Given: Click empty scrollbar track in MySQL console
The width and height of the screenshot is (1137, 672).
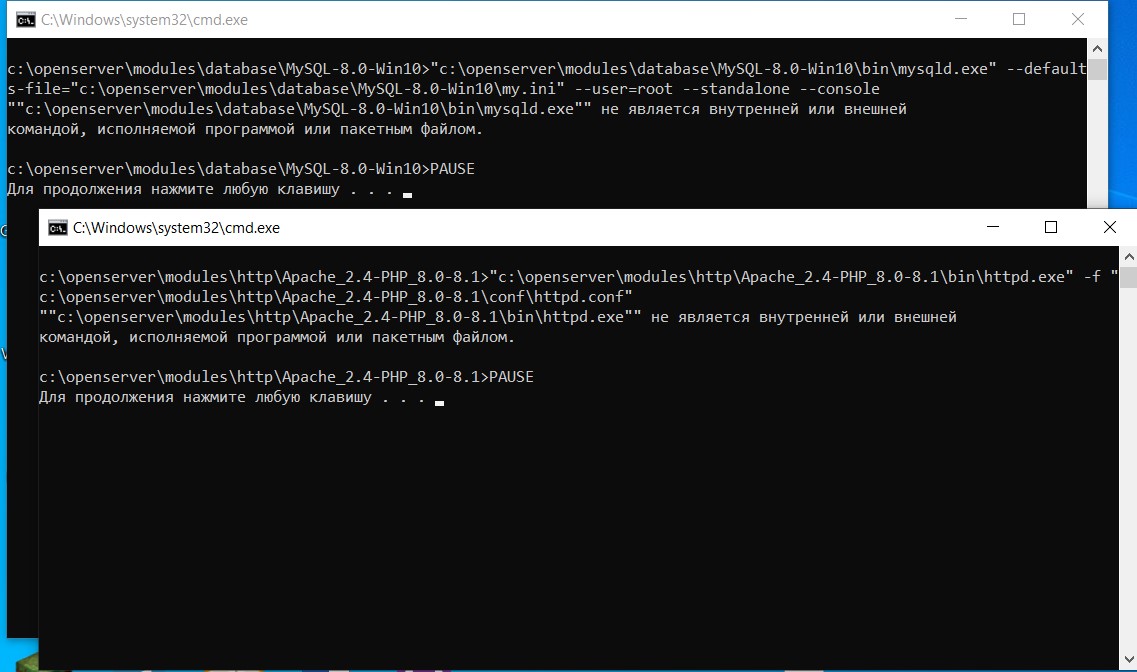Looking at the screenshot, I should pyautogui.click(x=1097, y=140).
